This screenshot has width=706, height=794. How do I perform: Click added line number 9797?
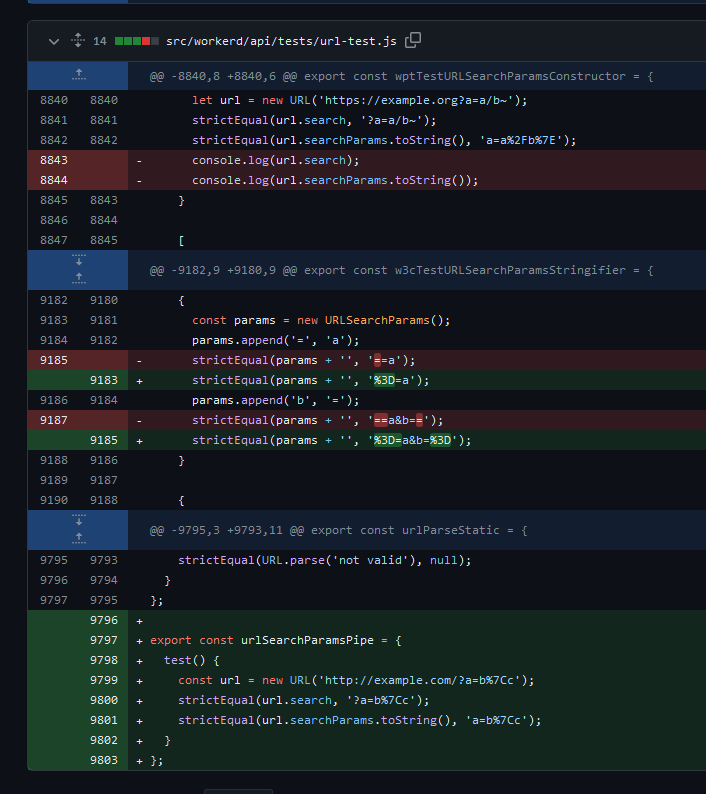pyautogui.click(x=103, y=640)
